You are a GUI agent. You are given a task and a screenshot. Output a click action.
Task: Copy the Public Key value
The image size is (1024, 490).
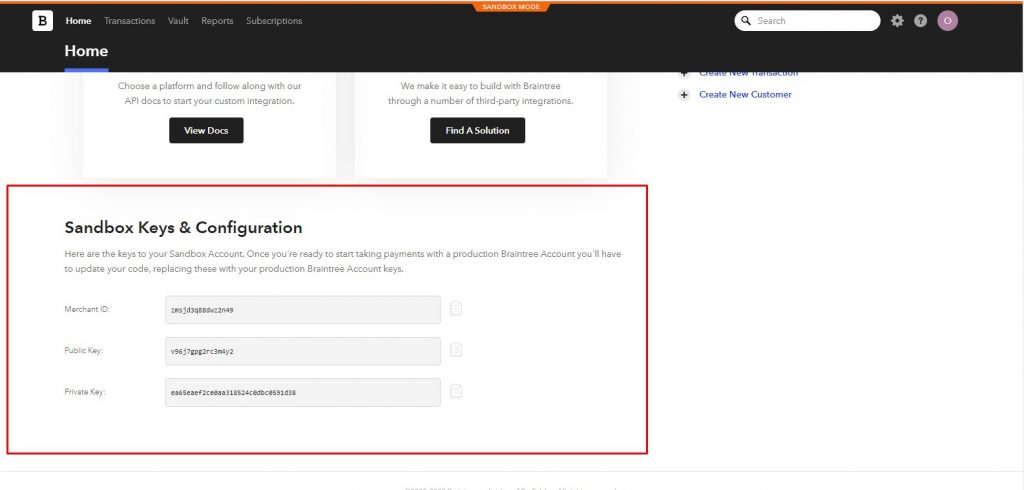(456, 350)
